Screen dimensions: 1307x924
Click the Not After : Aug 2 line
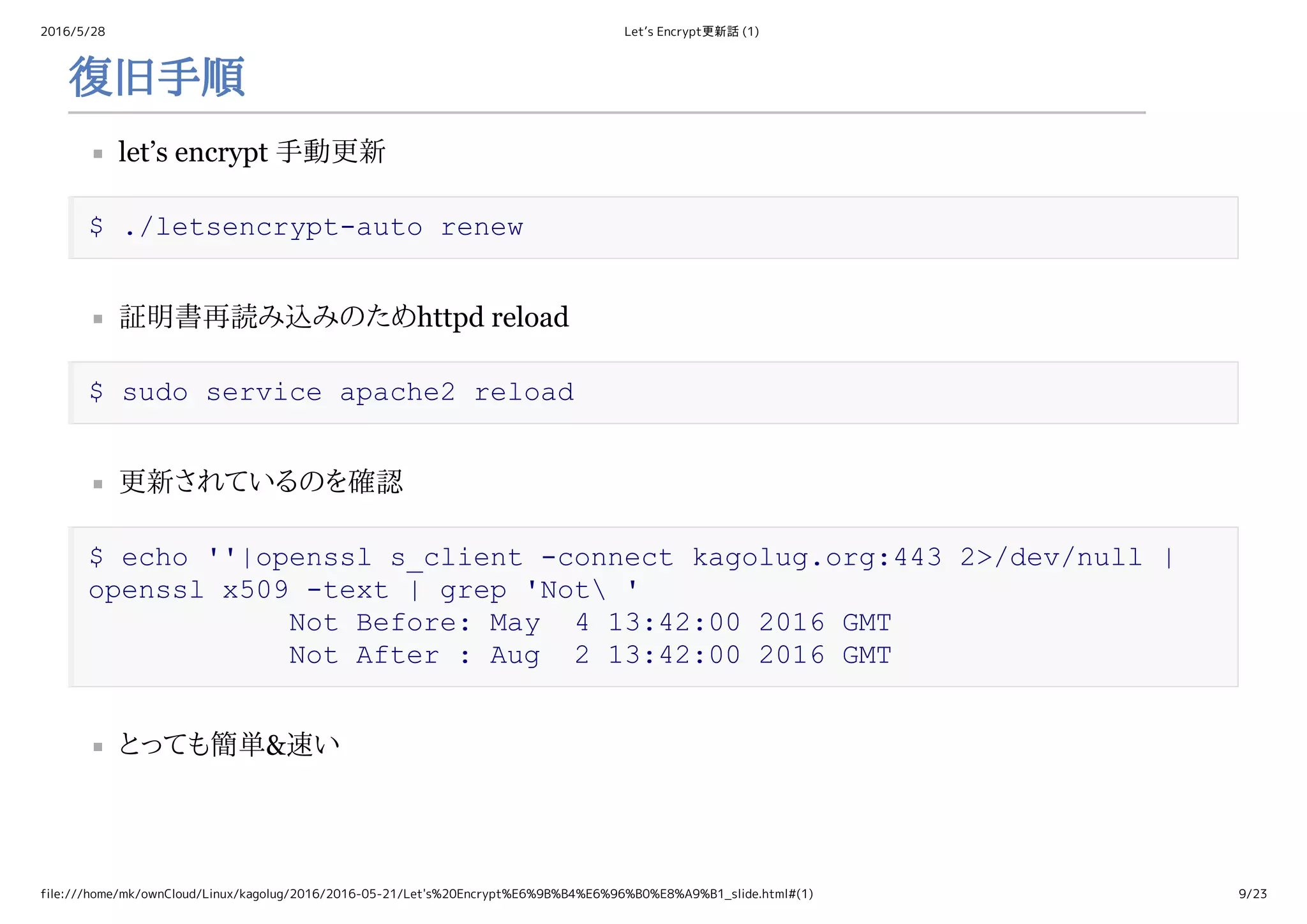point(590,655)
